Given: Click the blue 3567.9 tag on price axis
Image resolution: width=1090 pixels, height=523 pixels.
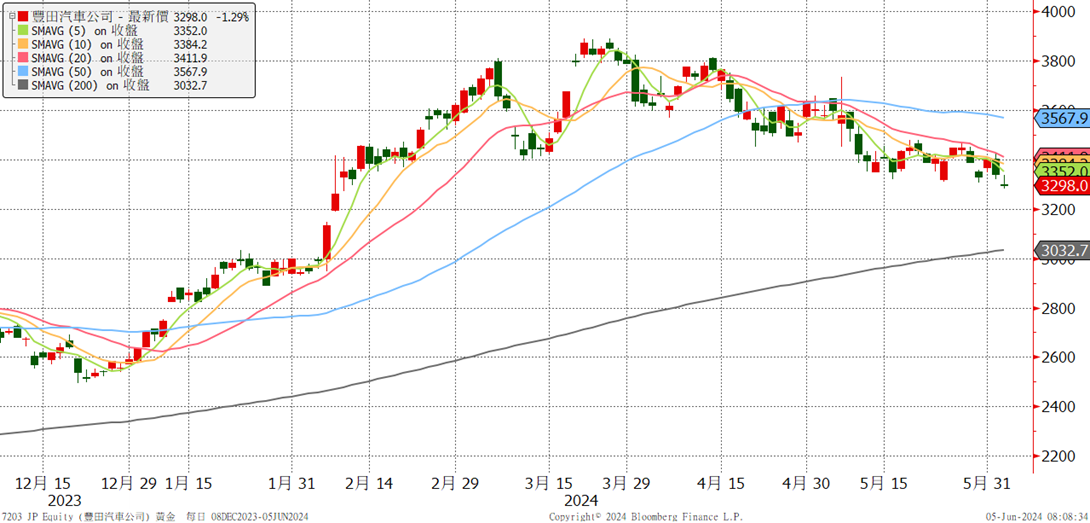Looking at the screenshot, I should click(1062, 119).
